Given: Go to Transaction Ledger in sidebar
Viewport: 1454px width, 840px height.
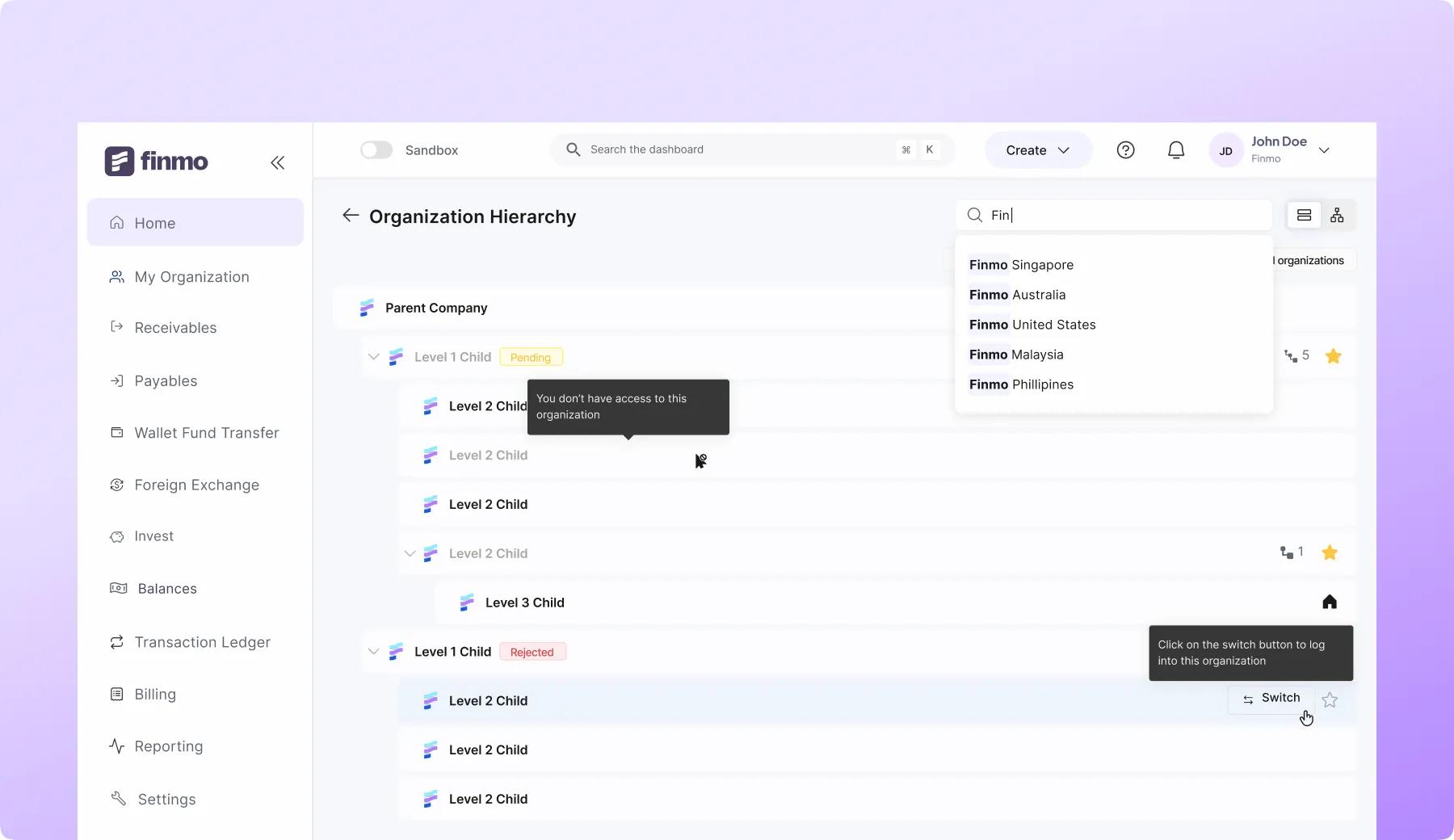Looking at the screenshot, I should tap(202, 642).
